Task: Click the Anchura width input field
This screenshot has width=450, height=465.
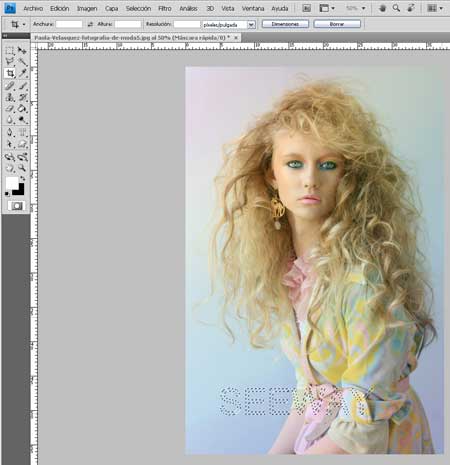Action: tap(69, 24)
